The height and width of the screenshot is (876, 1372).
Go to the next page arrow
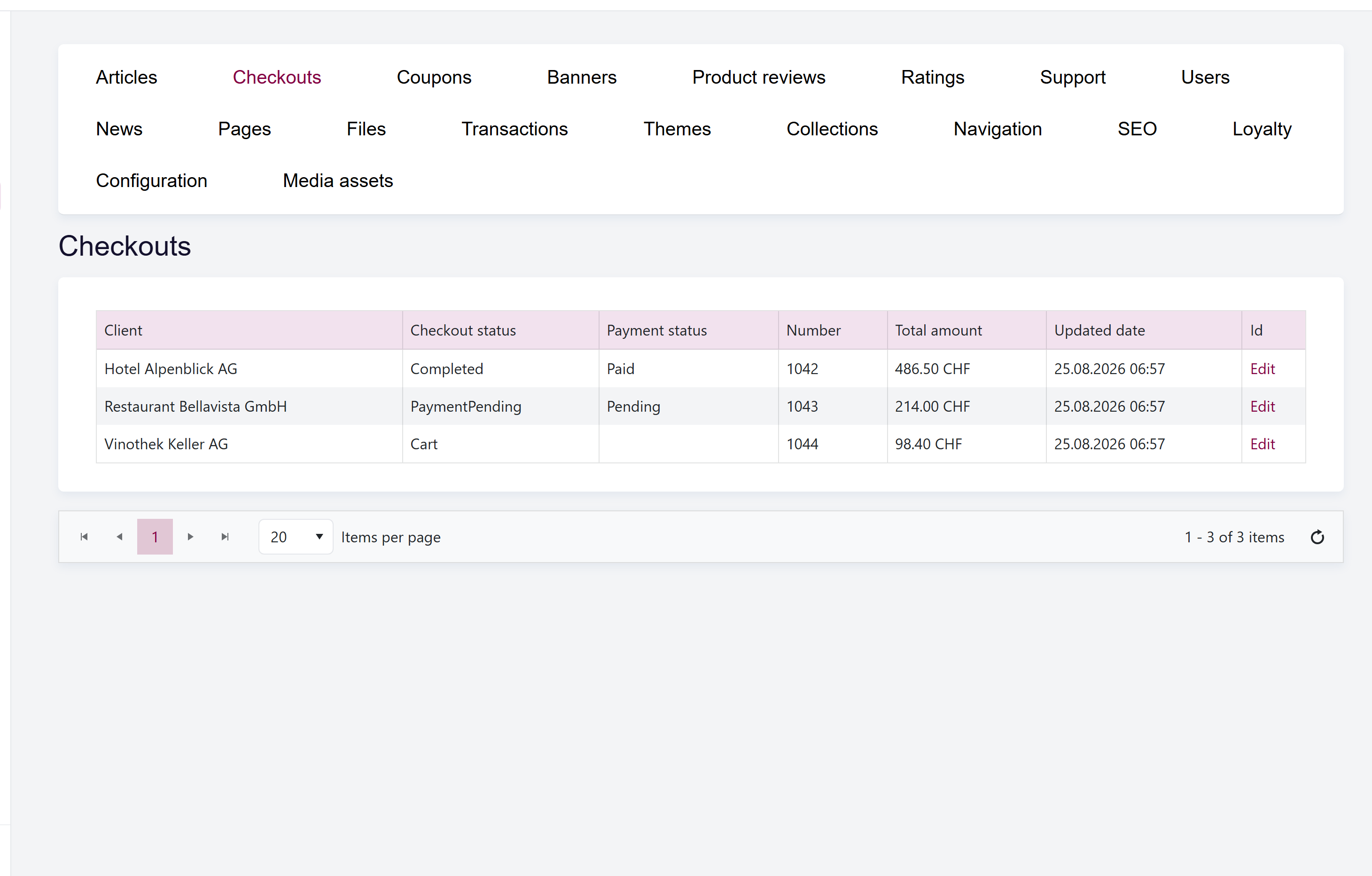point(190,536)
